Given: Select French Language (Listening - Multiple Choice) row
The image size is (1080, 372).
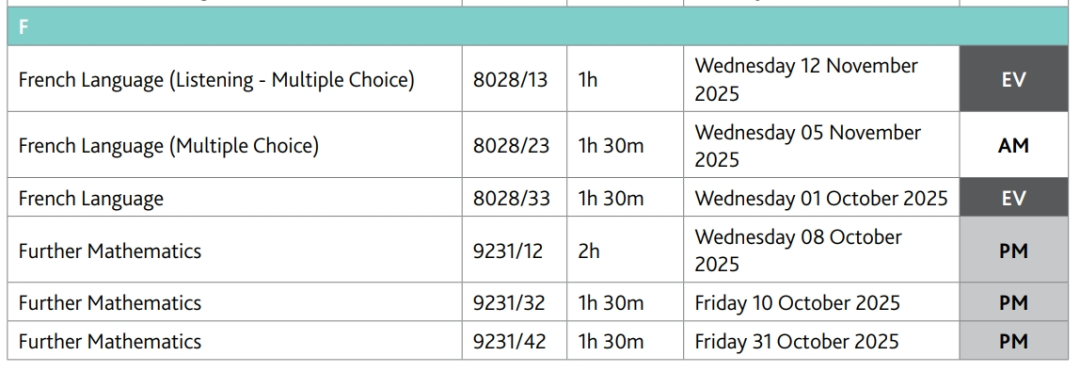Looking at the screenshot, I should tap(537, 79).
